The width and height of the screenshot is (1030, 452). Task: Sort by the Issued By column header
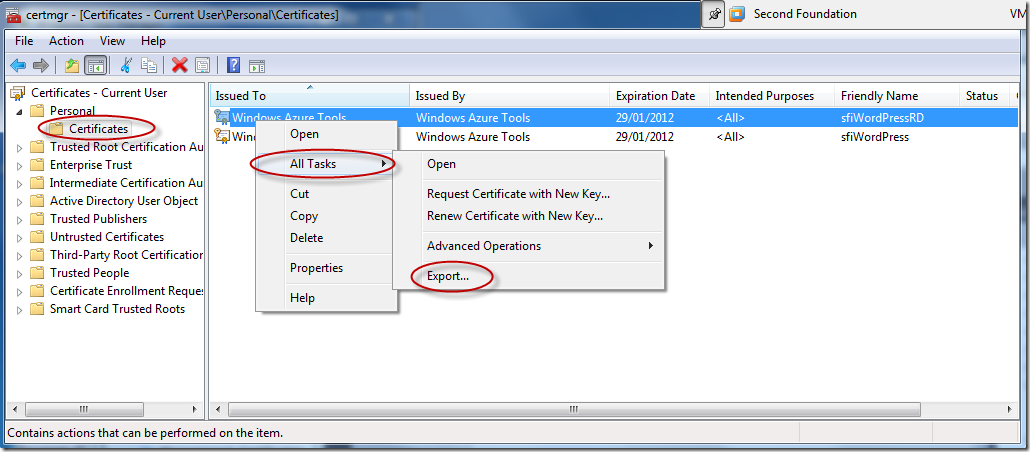click(x=510, y=96)
